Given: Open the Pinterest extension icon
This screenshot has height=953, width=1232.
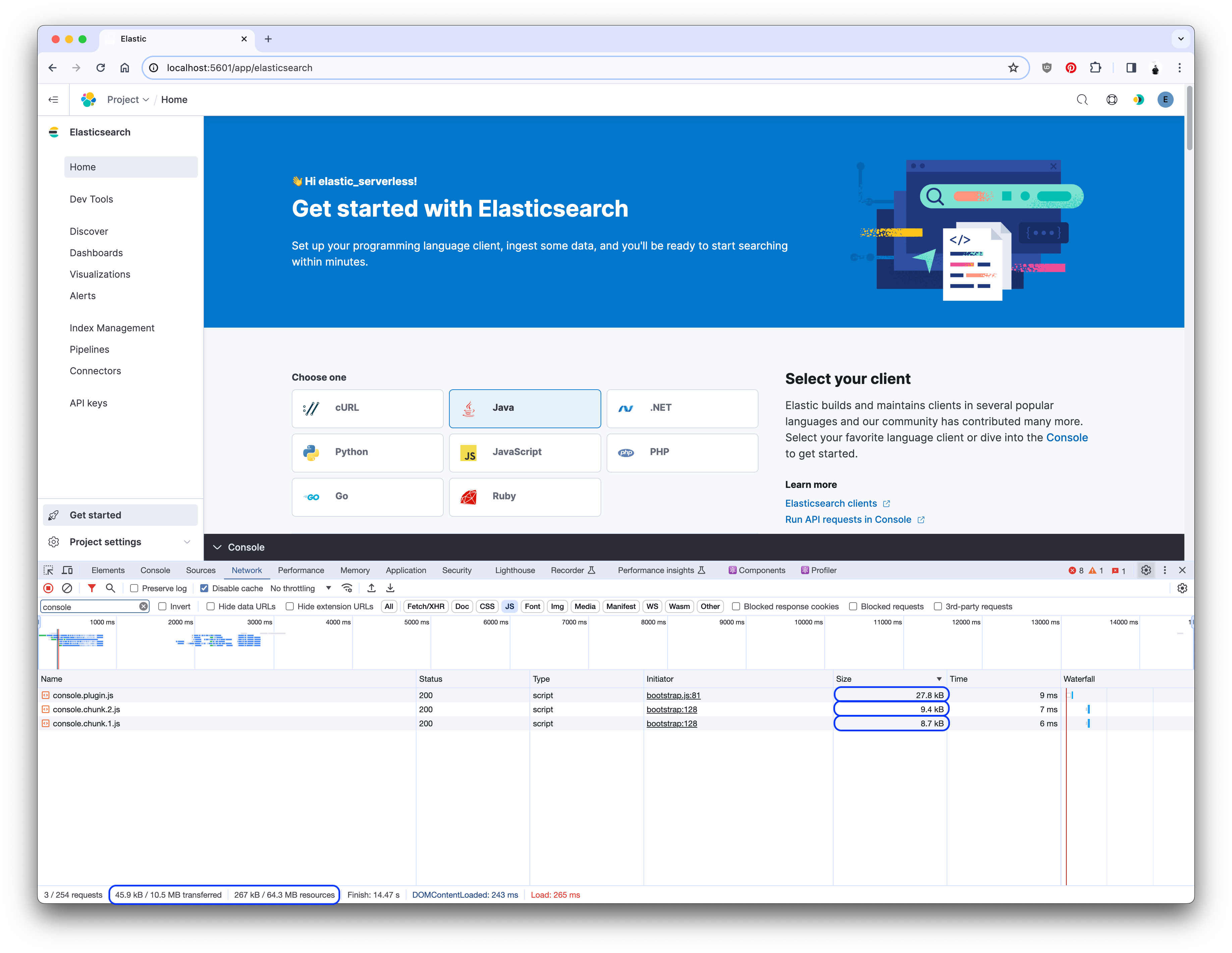Looking at the screenshot, I should click(1071, 68).
